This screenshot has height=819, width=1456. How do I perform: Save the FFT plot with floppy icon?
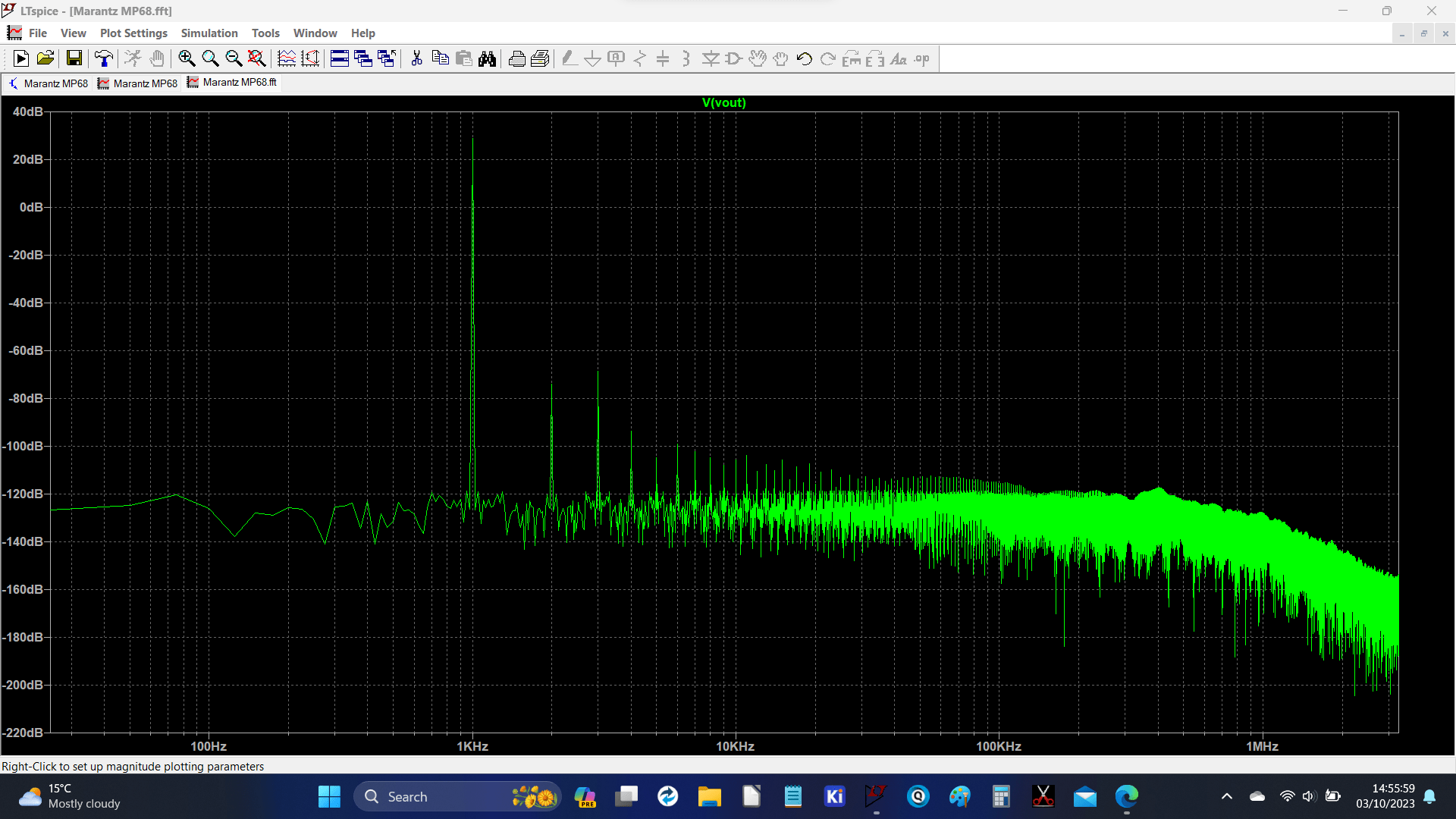[x=74, y=58]
